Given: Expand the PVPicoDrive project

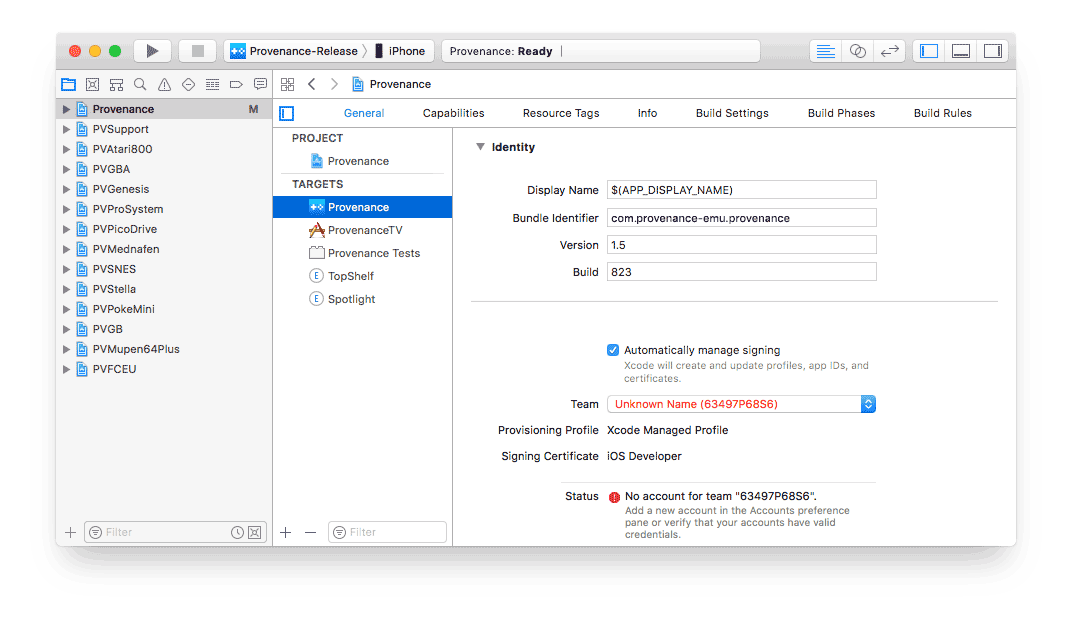Looking at the screenshot, I should coord(66,229).
